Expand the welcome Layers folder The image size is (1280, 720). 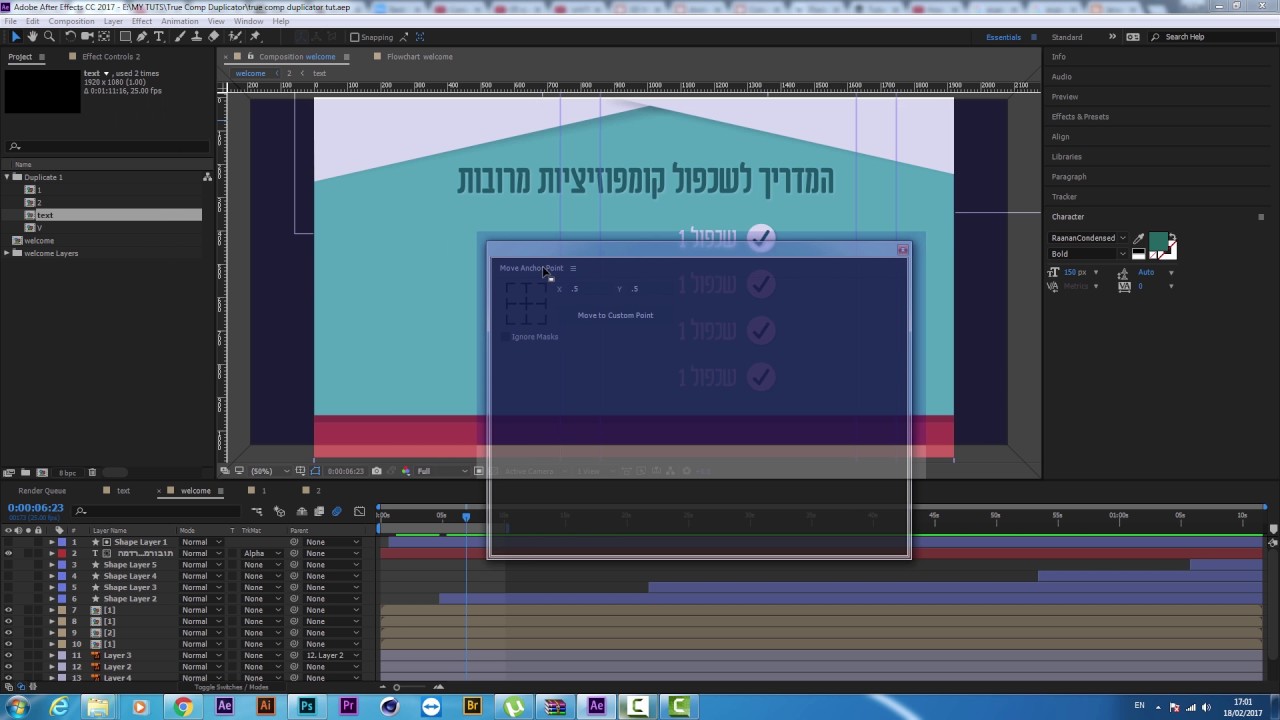tap(7, 253)
